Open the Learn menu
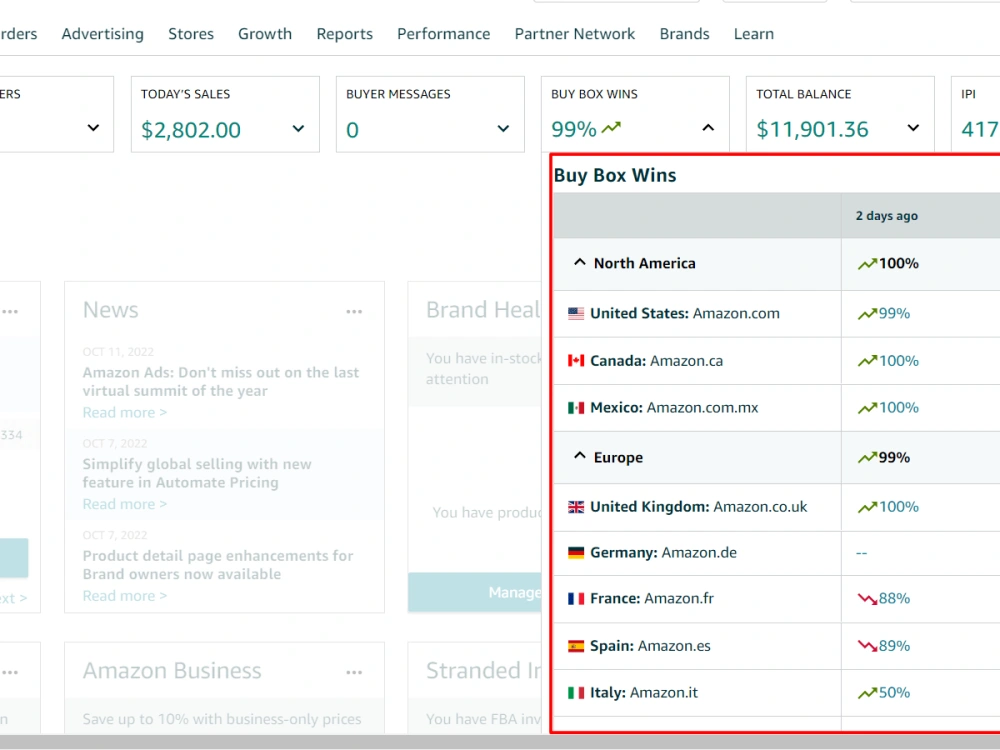The width and height of the screenshot is (1000, 750). point(753,34)
